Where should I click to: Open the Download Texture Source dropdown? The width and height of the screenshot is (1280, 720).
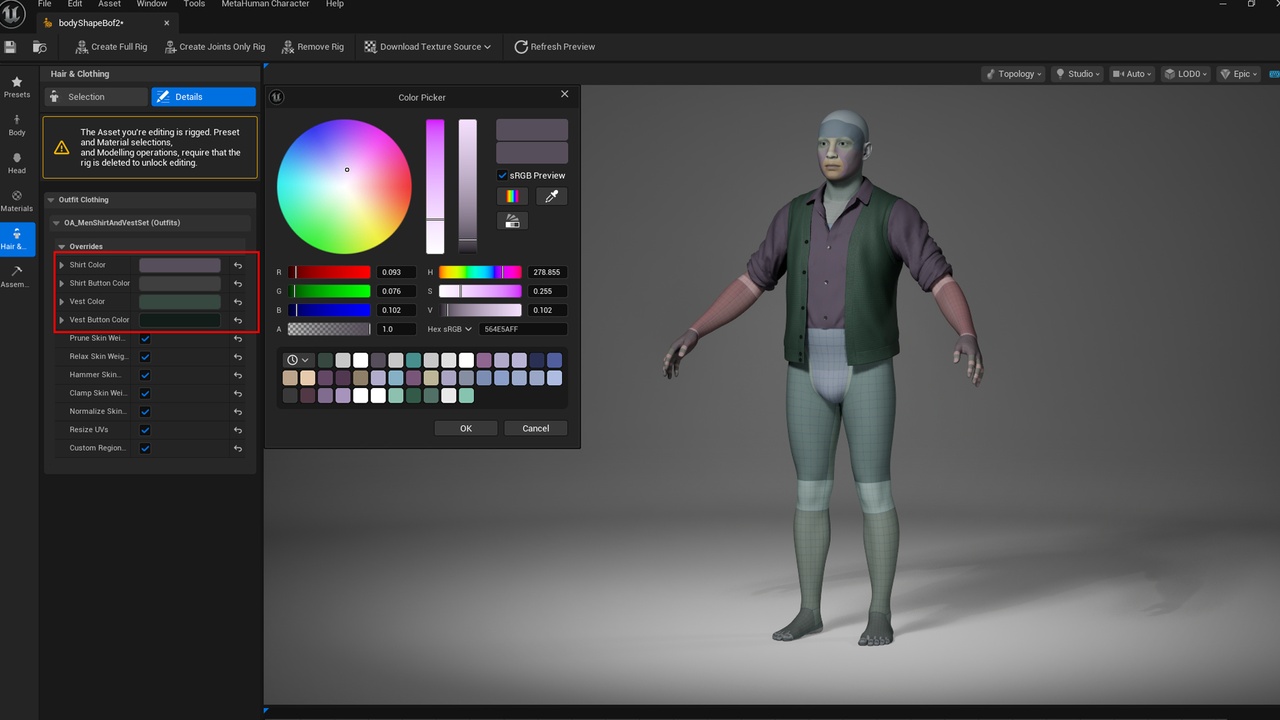[x=428, y=47]
